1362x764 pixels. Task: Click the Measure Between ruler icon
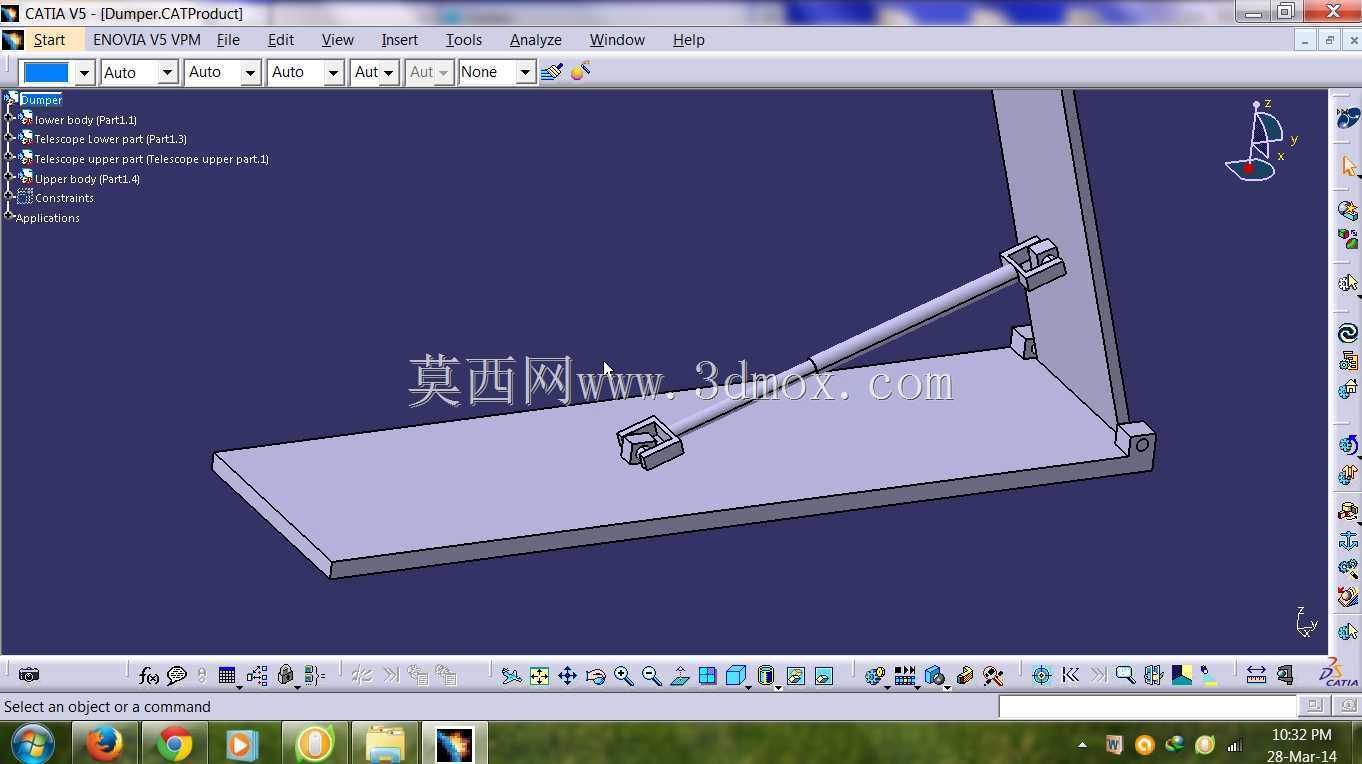coord(1256,676)
